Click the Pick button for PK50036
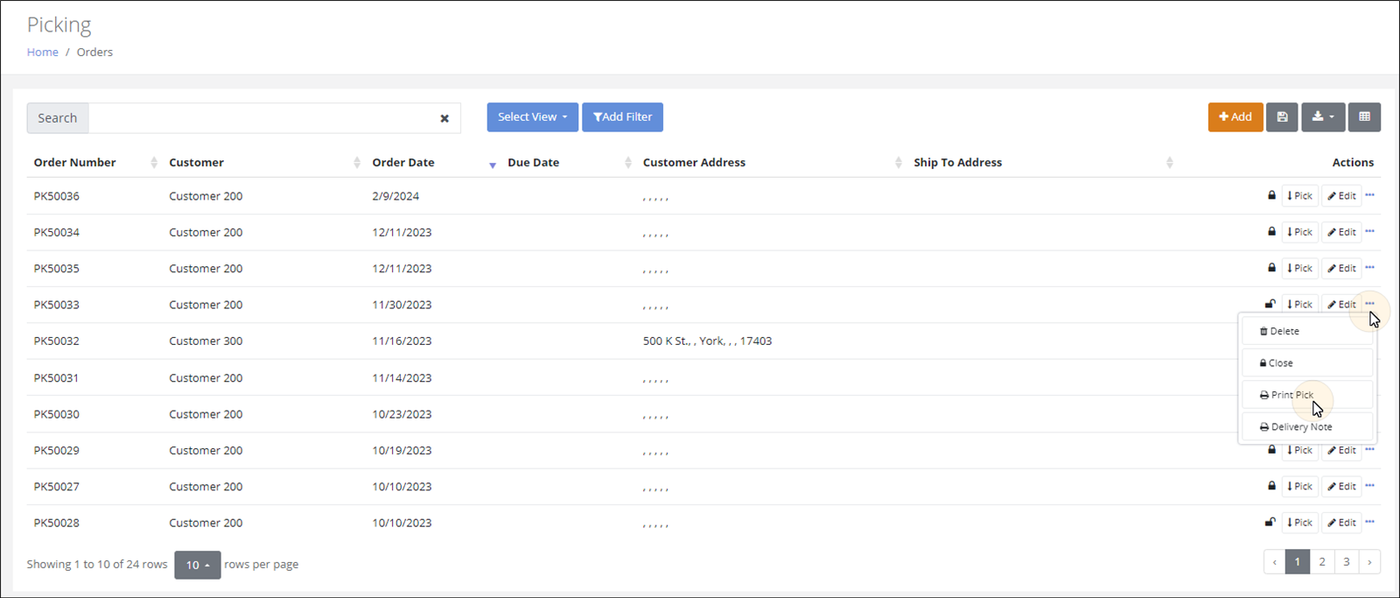The width and height of the screenshot is (1400, 598). click(1300, 196)
